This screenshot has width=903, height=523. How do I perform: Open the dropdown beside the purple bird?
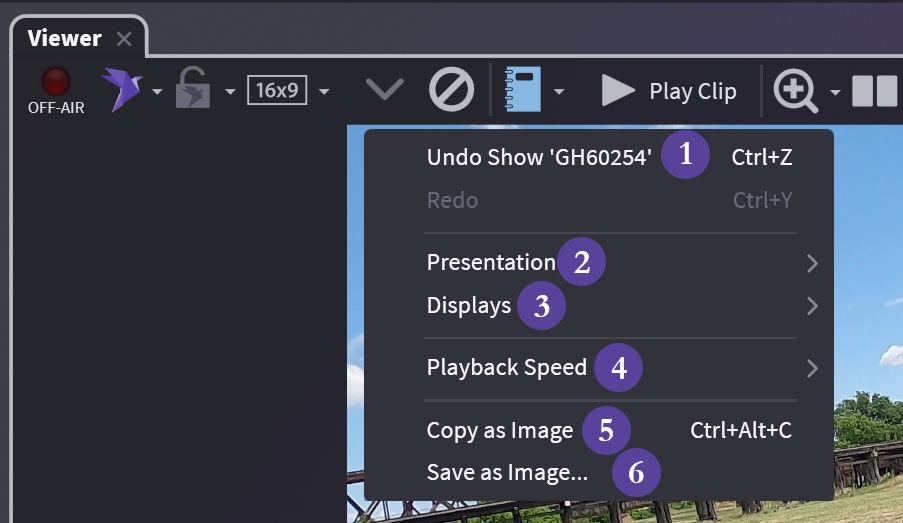tap(157, 93)
